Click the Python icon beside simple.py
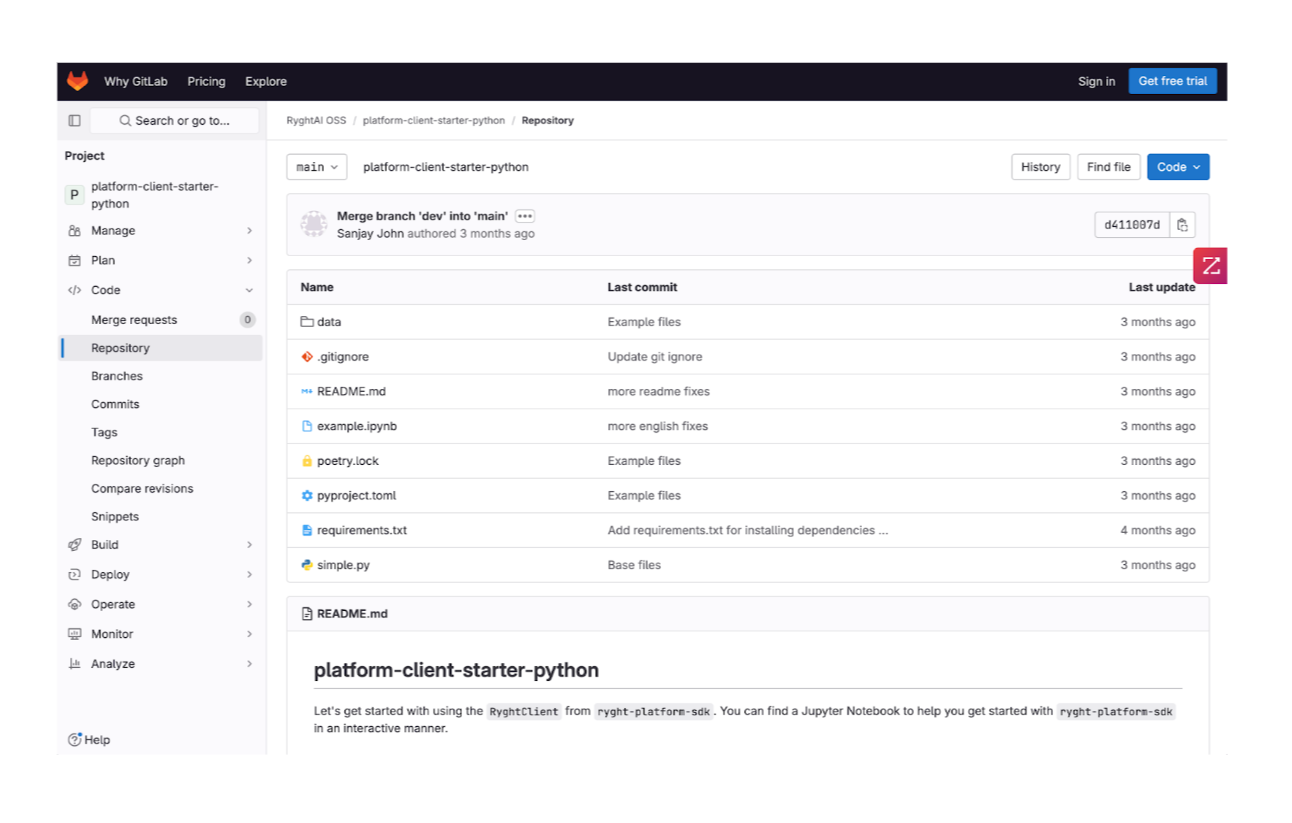This screenshot has height=823, width=1292. (x=307, y=564)
